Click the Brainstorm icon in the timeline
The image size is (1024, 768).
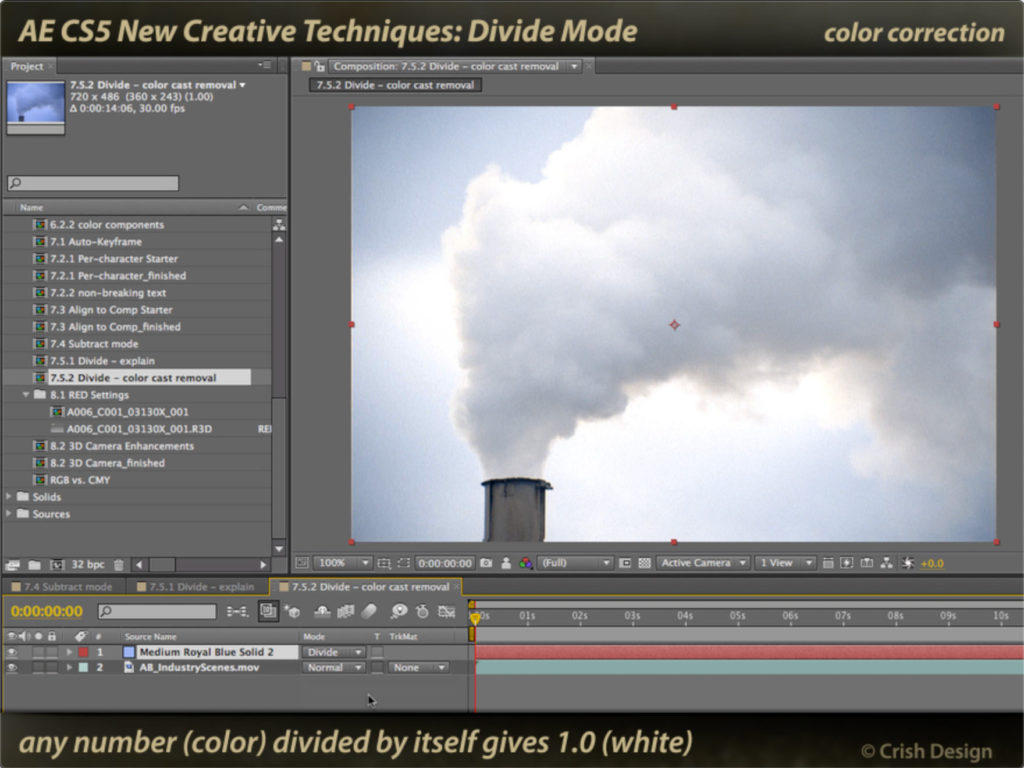pos(398,612)
